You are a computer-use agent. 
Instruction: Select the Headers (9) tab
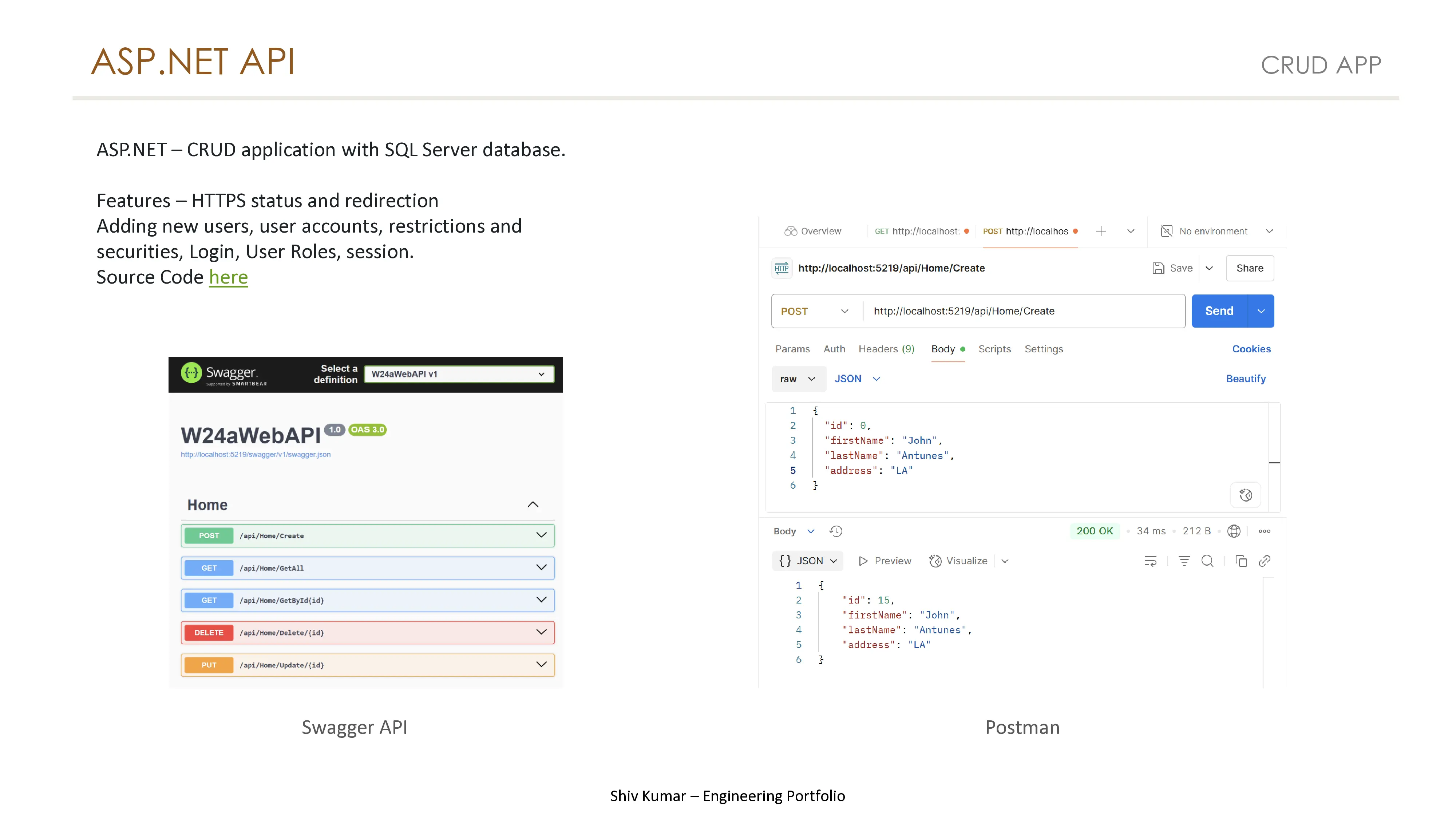click(886, 349)
